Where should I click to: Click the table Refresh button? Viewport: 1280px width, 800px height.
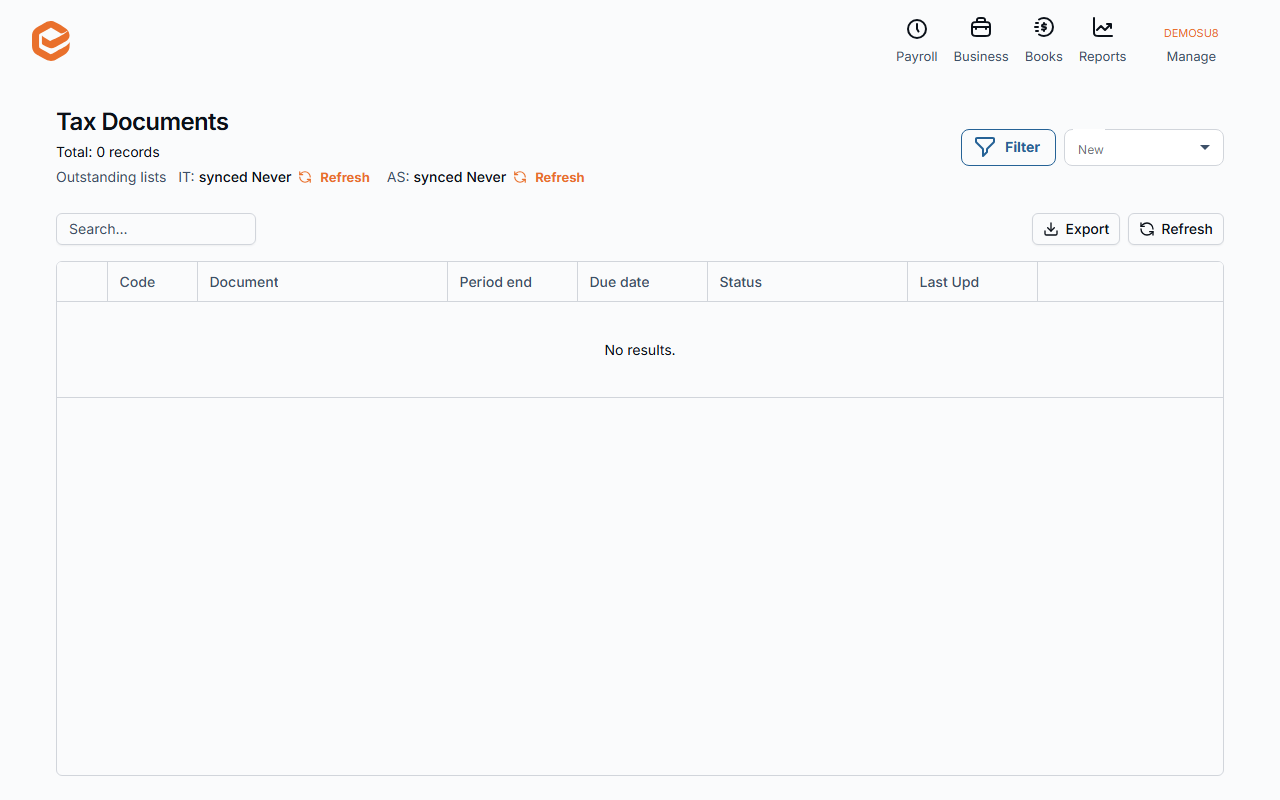pyautogui.click(x=1176, y=229)
